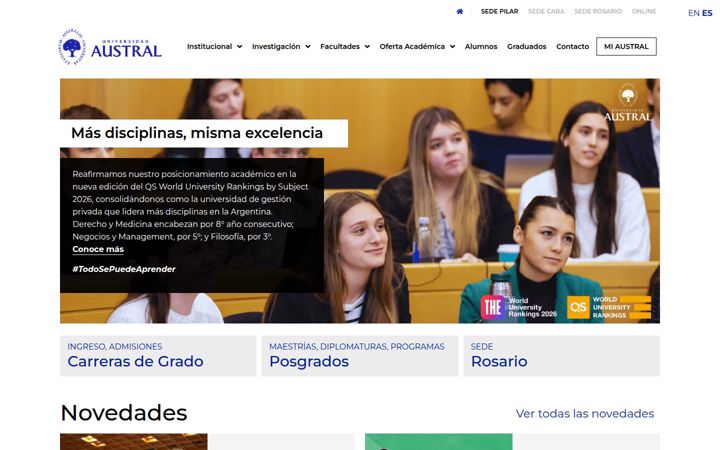The width and height of the screenshot is (720, 450).
Task: Open the home icon link
Action: coord(460,11)
